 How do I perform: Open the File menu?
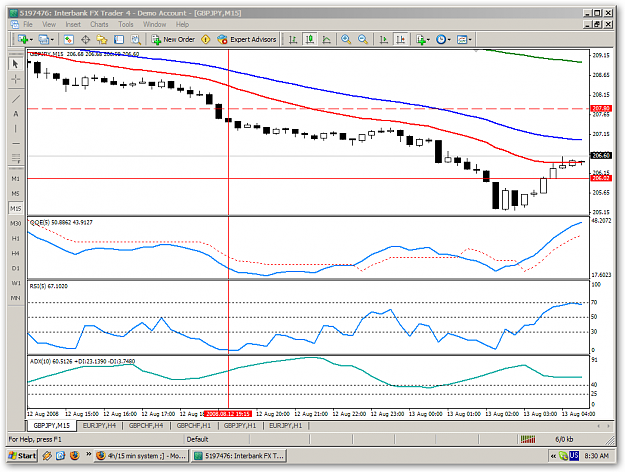[28, 24]
